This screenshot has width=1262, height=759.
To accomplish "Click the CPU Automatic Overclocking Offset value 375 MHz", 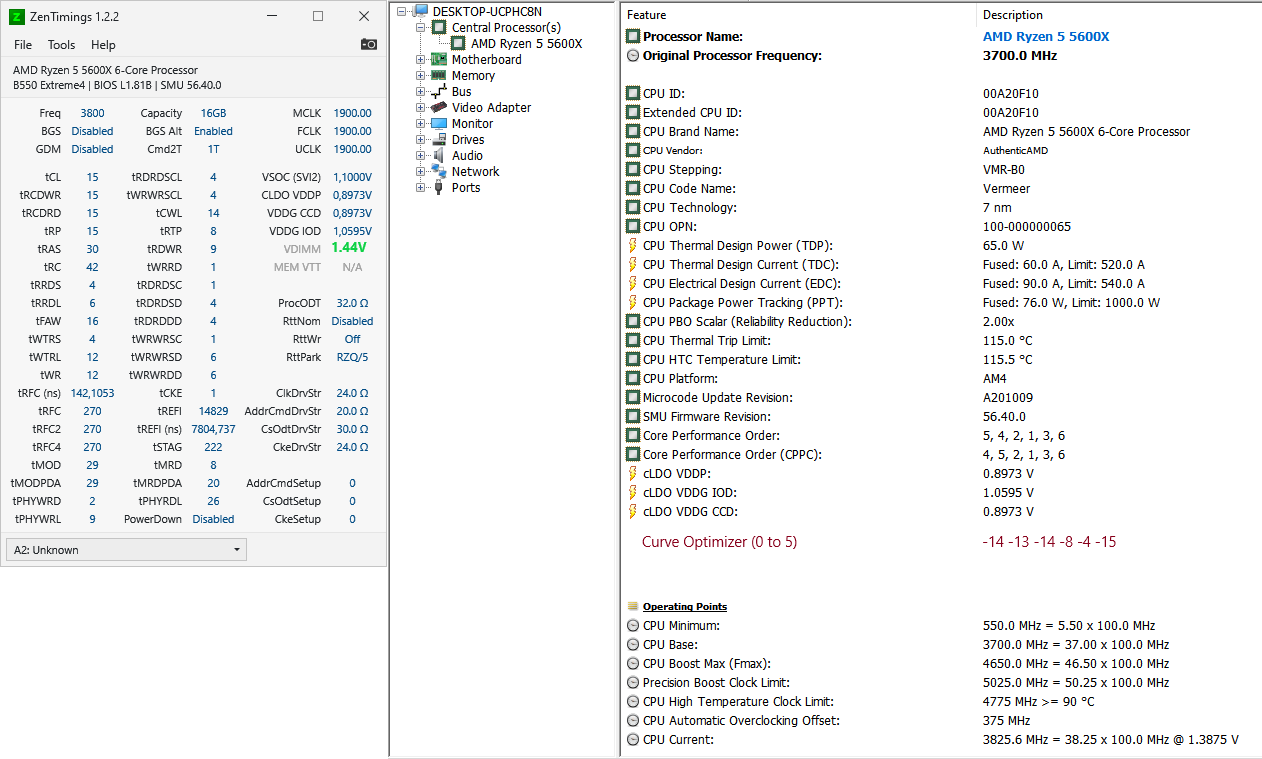I will [1006, 720].
